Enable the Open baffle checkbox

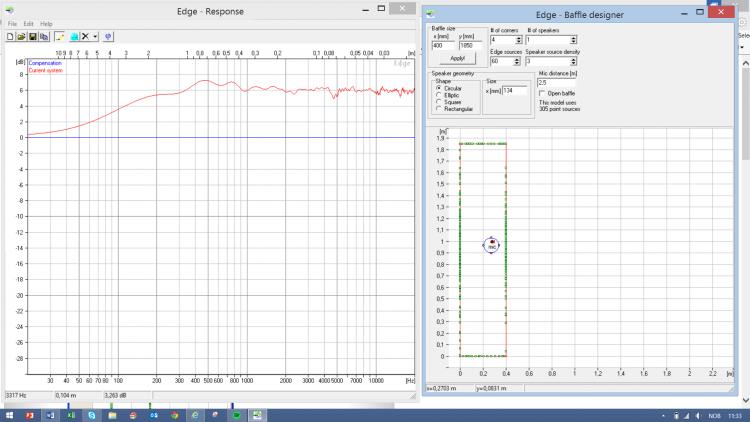[541, 93]
